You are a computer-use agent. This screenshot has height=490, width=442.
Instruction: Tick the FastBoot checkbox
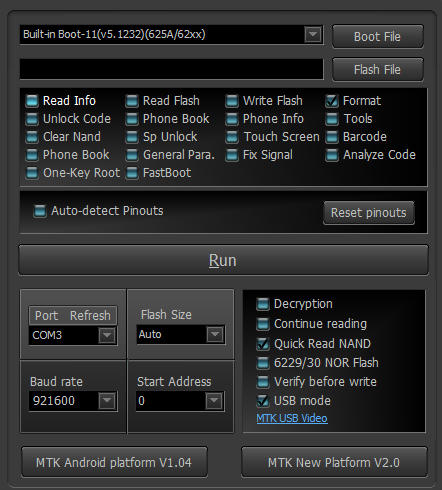point(132,173)
